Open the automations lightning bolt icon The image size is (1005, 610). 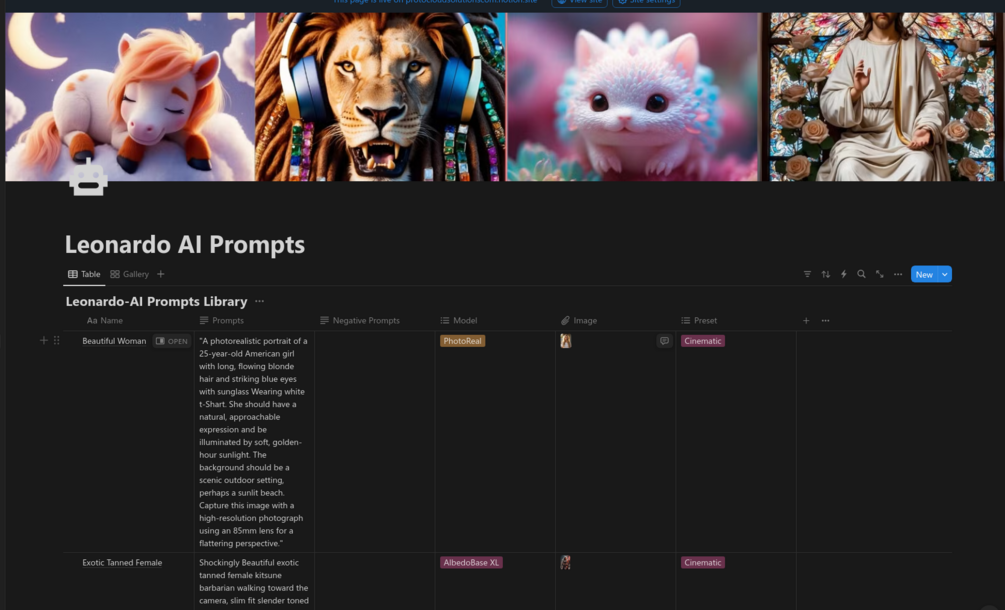pos(843,274)
